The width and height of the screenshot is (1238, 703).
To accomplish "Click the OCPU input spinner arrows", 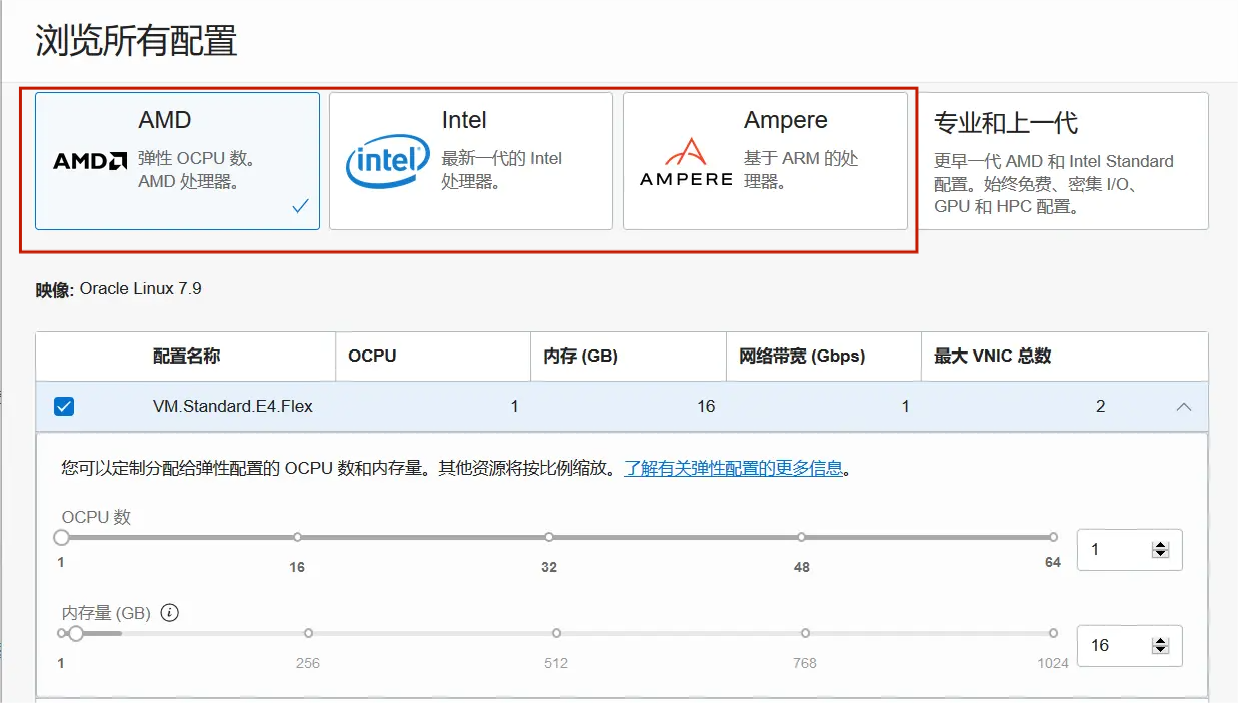I will pyautogui.click(x=1160, y=549).
